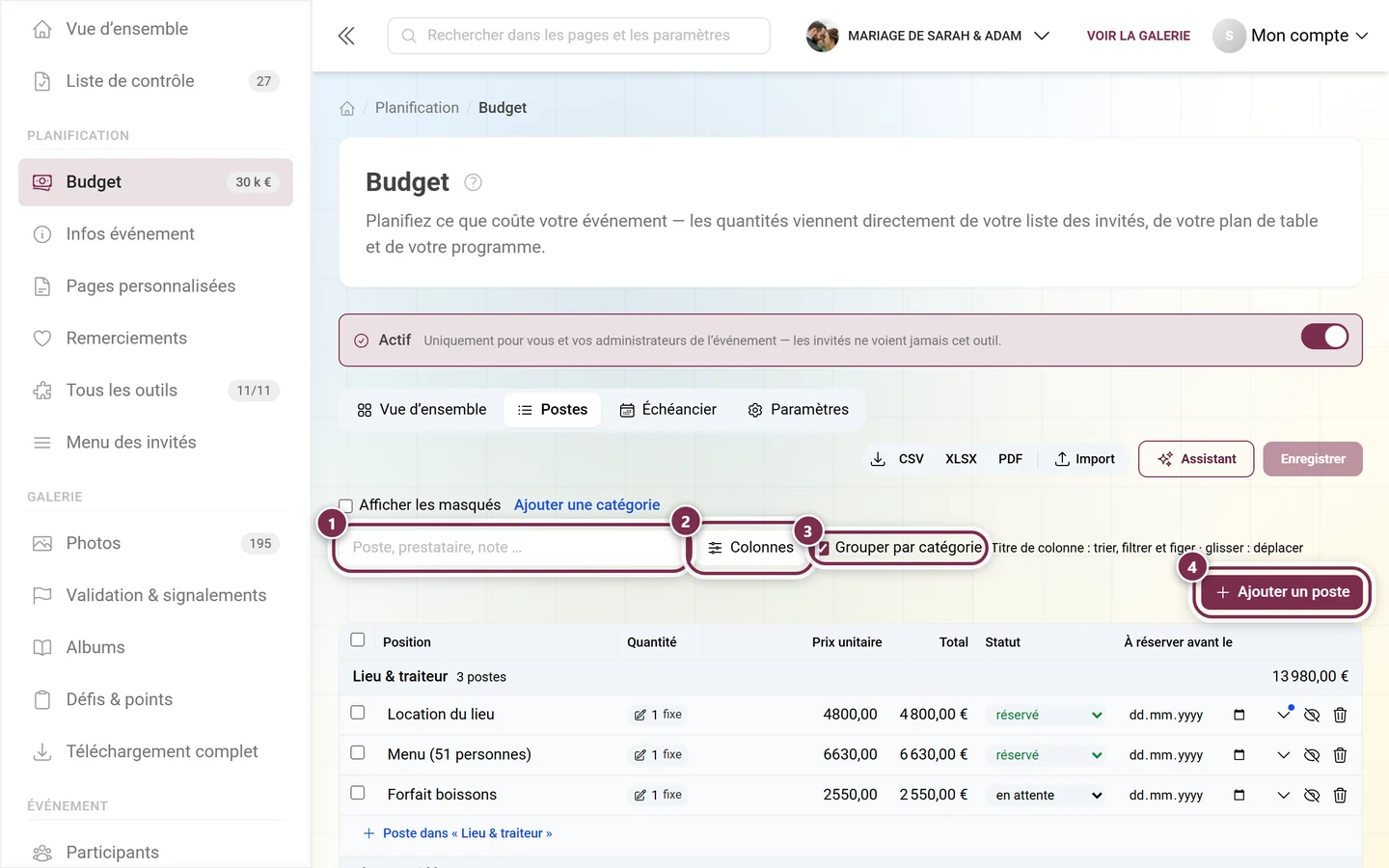Switch to Vue d'ensemble budget tab
1389x868 pixels.
point(422,410)
